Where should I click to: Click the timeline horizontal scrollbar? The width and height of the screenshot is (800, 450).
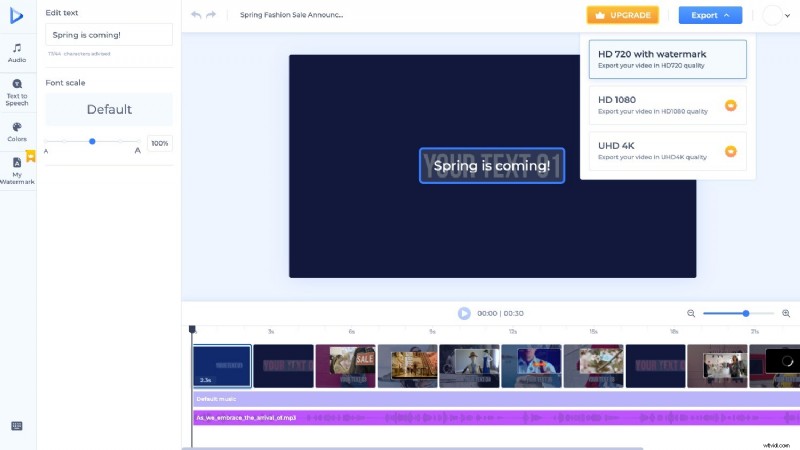(412, 448)
